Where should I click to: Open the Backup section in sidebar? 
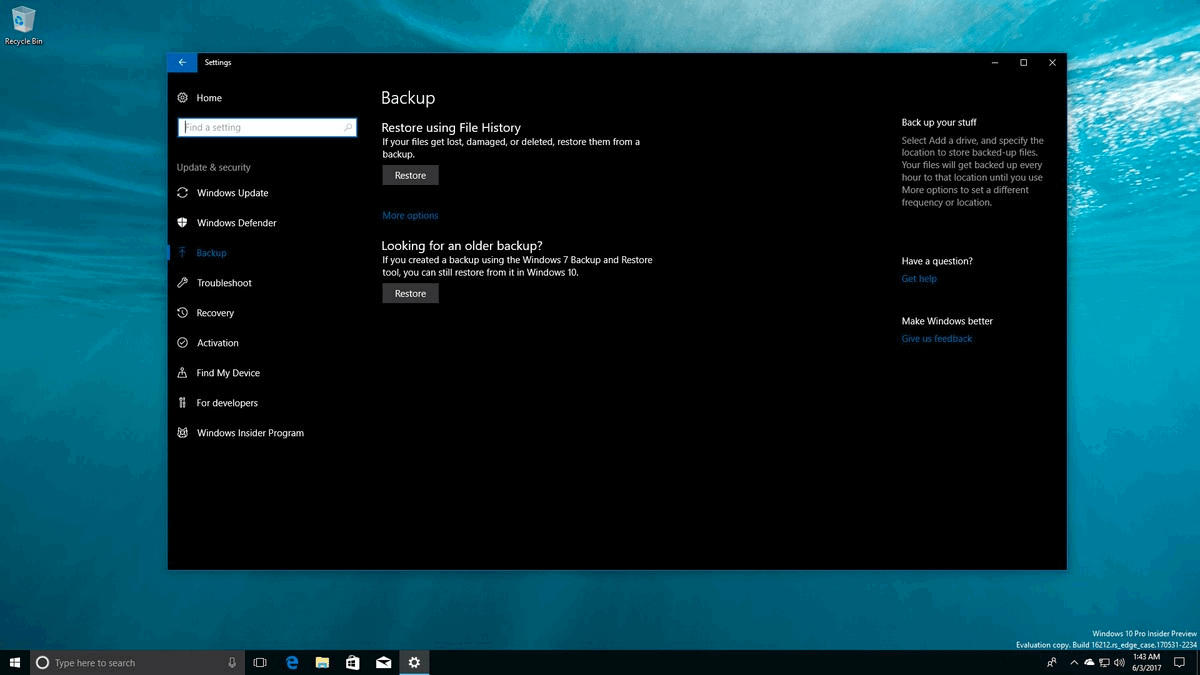(211, 253)
